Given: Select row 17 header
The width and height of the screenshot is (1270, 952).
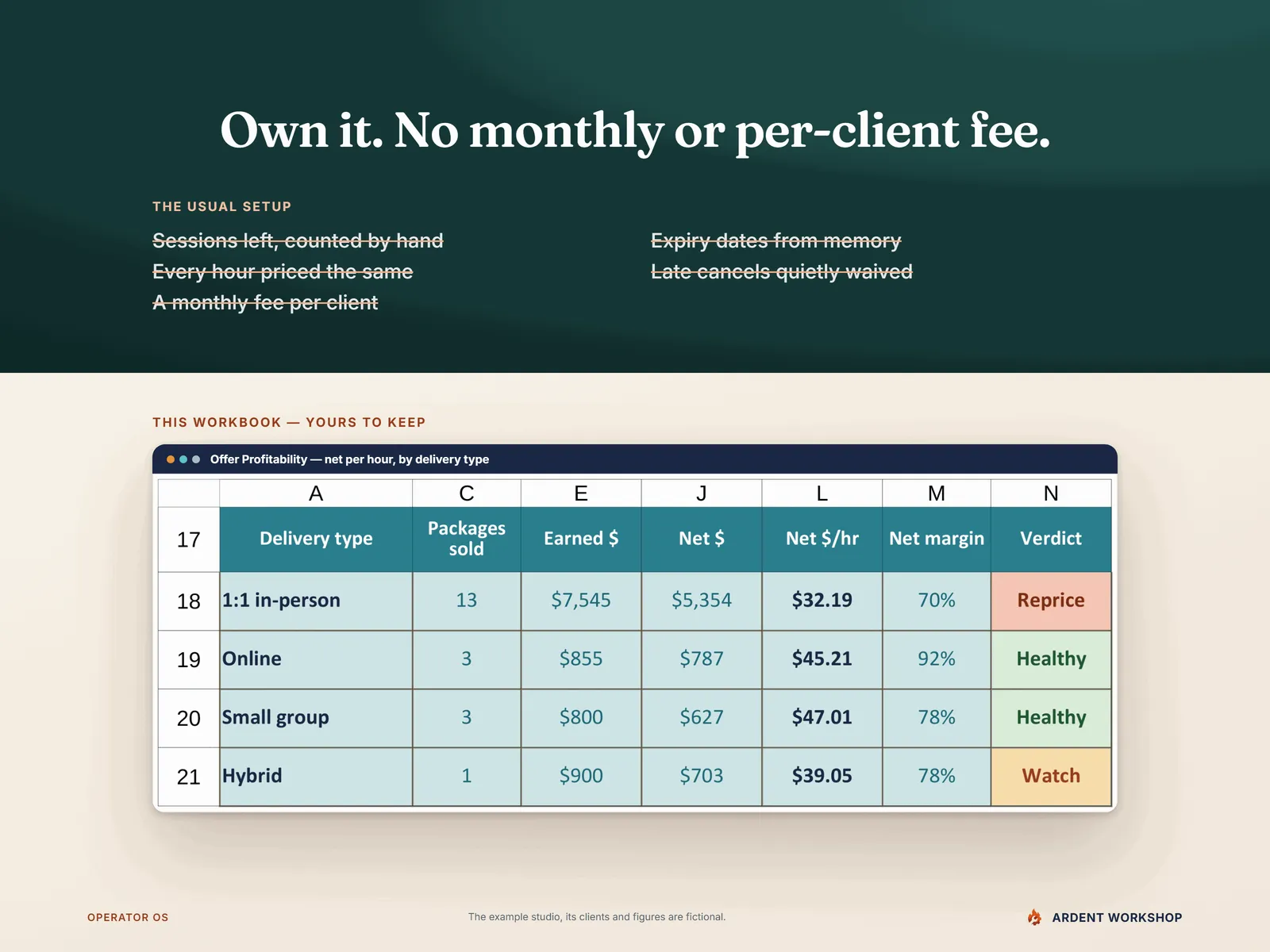Looking at the screenshot, I should click(189, 539).
